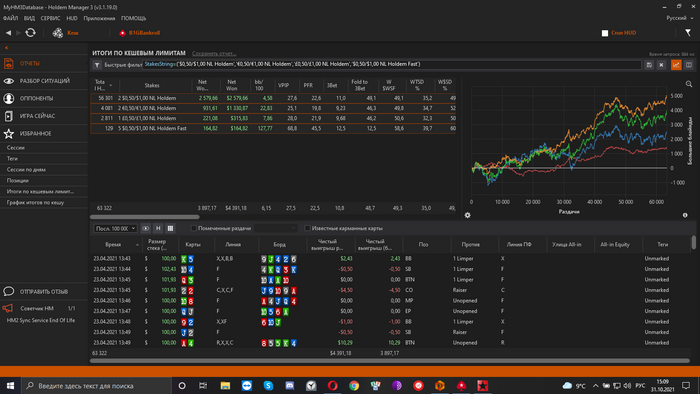Open the Русский language dropdown
Screen dimensions: 700x394
pos(680,18)
